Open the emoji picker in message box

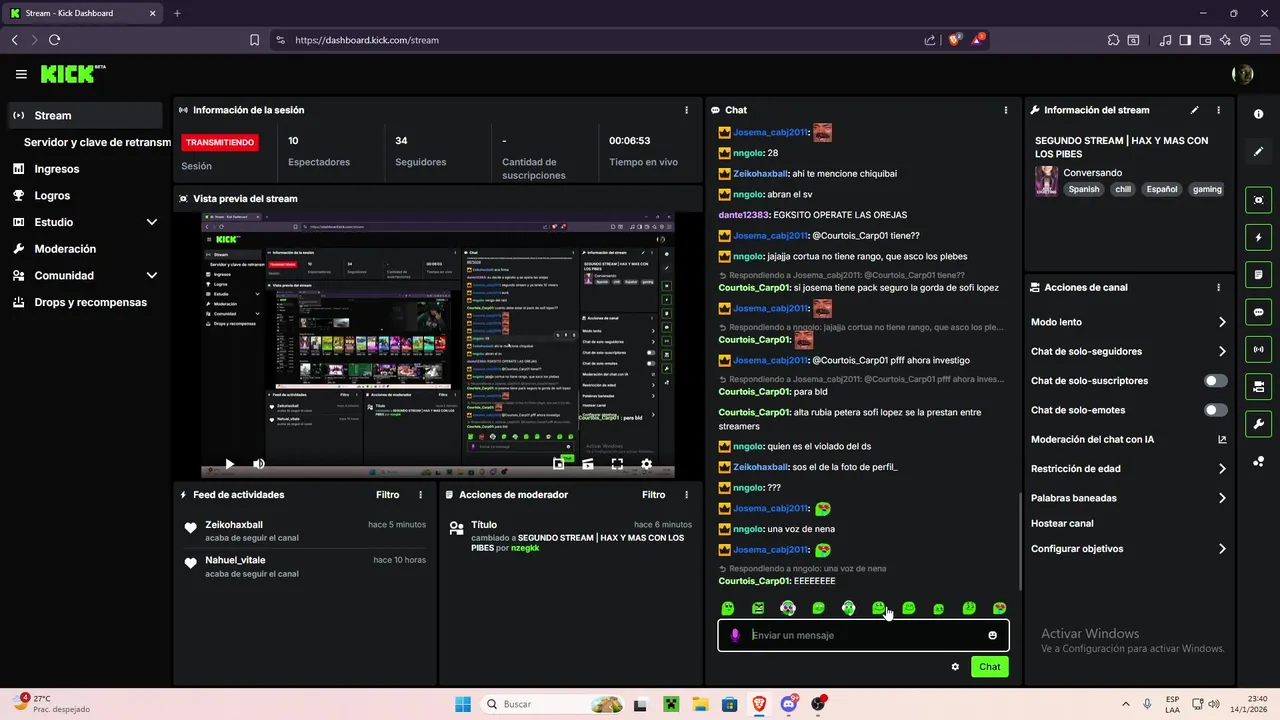(992, 635)
